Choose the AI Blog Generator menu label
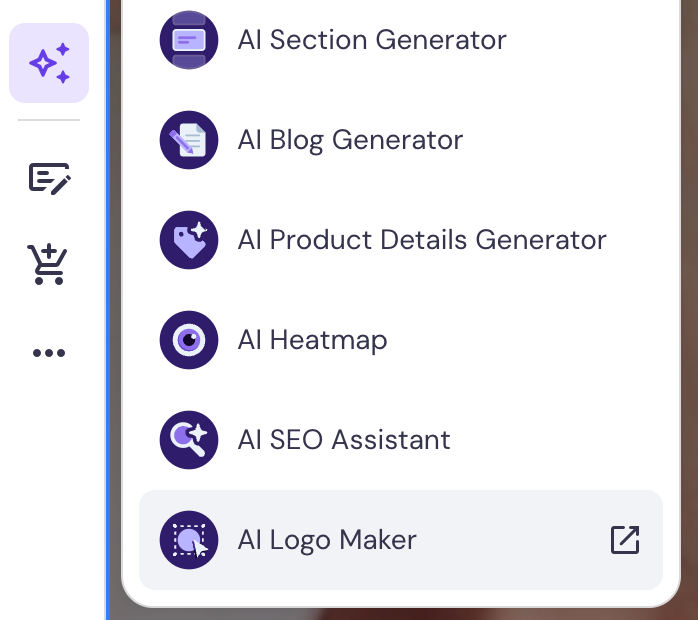This screenshot has width=698, height=620. 350,140
